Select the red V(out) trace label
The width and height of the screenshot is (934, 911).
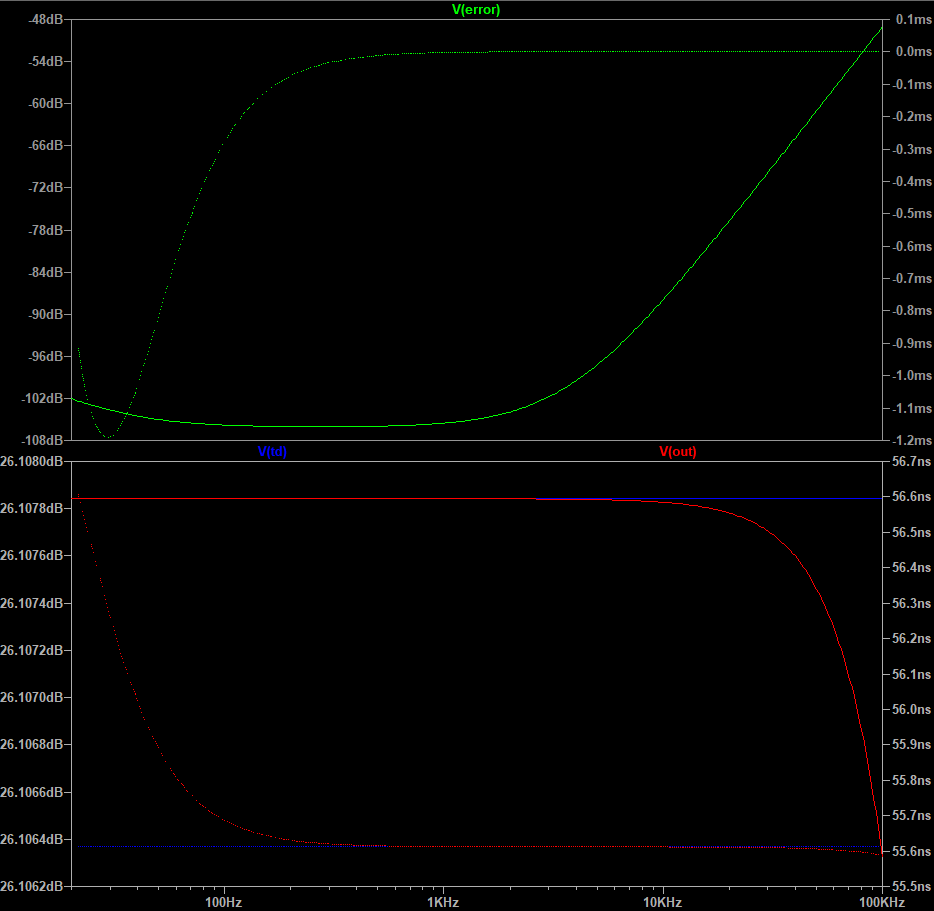[678, 451]
